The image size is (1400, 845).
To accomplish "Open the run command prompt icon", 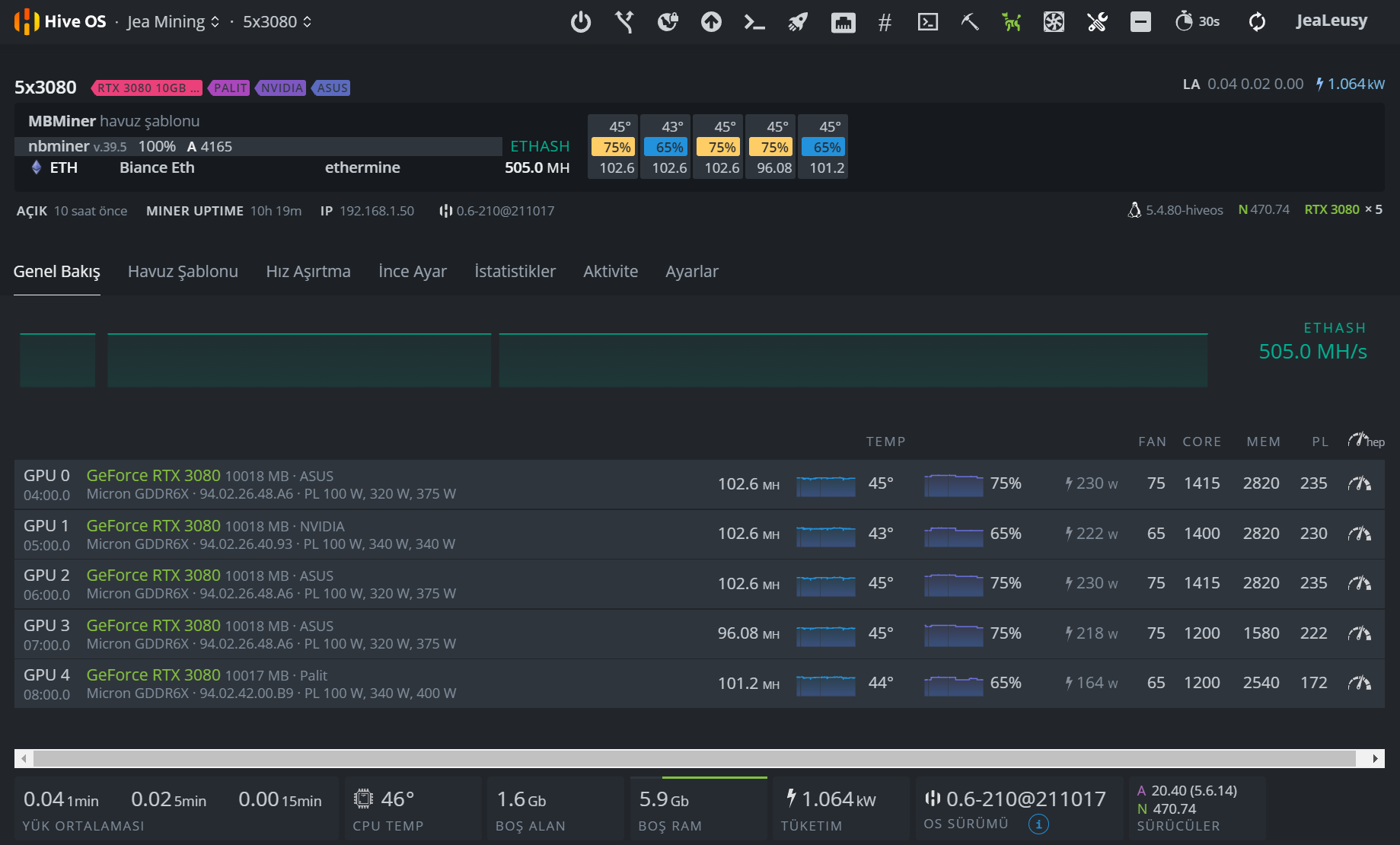I will [x=754, y=22].
